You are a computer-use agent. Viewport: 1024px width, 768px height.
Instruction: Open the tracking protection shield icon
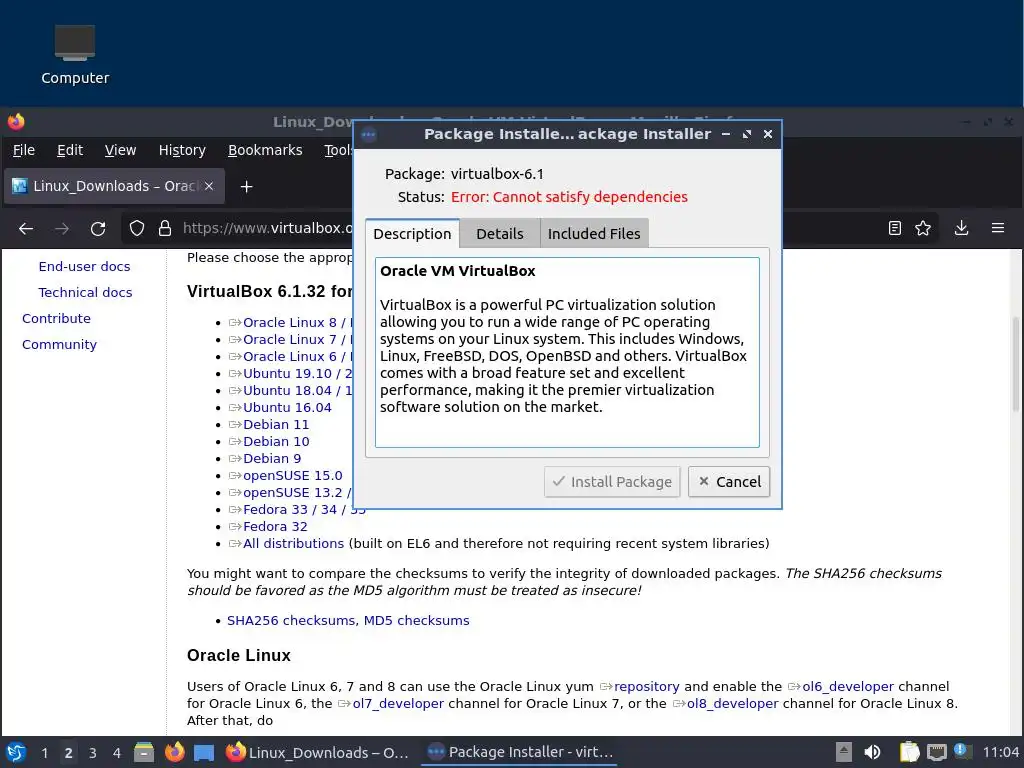click(136, 228)
